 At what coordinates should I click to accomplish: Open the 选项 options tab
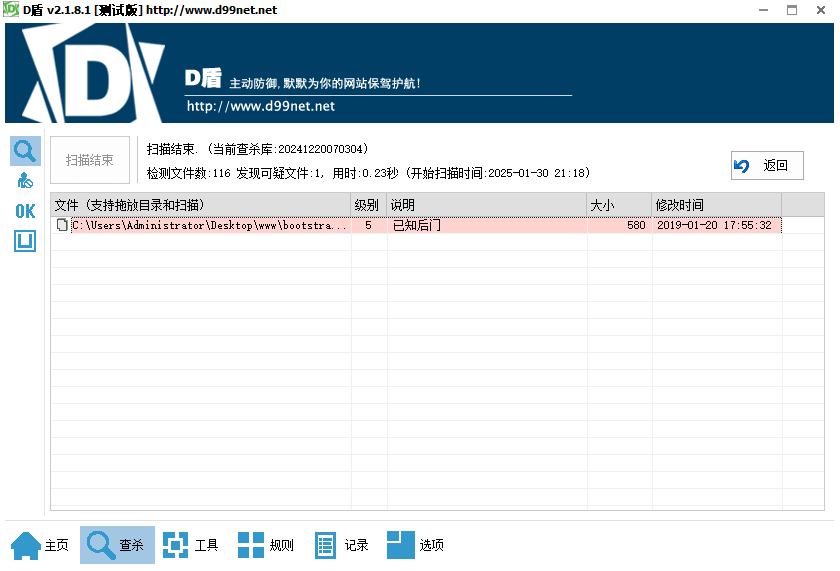(x=416, y=545)
